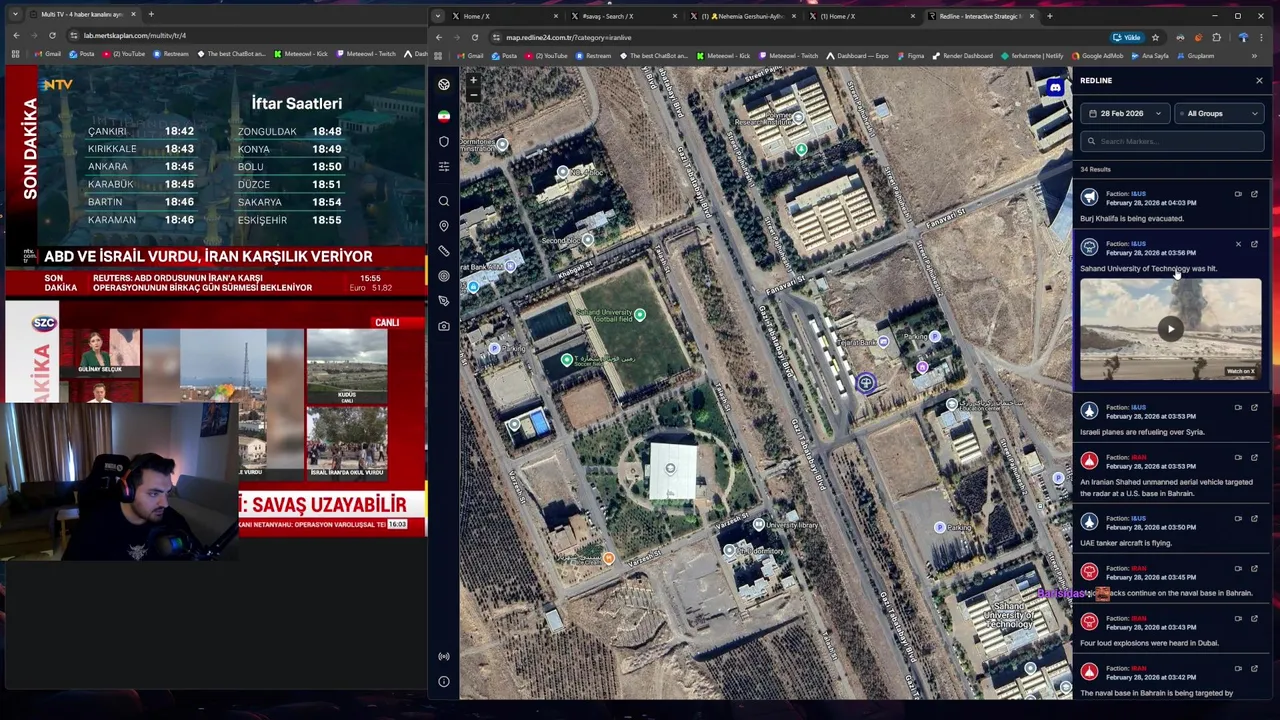Switch to the (1) Home / X tab
The width and height of the screenshot is (1280, 720).
(863, 16)
